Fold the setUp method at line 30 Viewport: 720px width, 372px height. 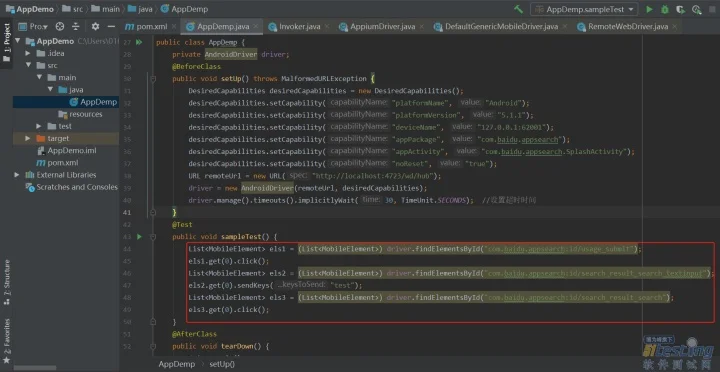[153, 79]
